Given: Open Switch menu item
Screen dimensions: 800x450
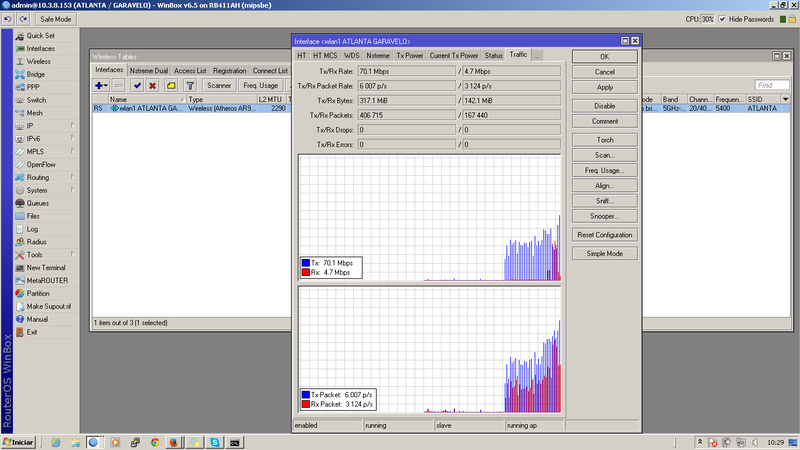Looking at the screenshot, I should (x=36, y=100).
